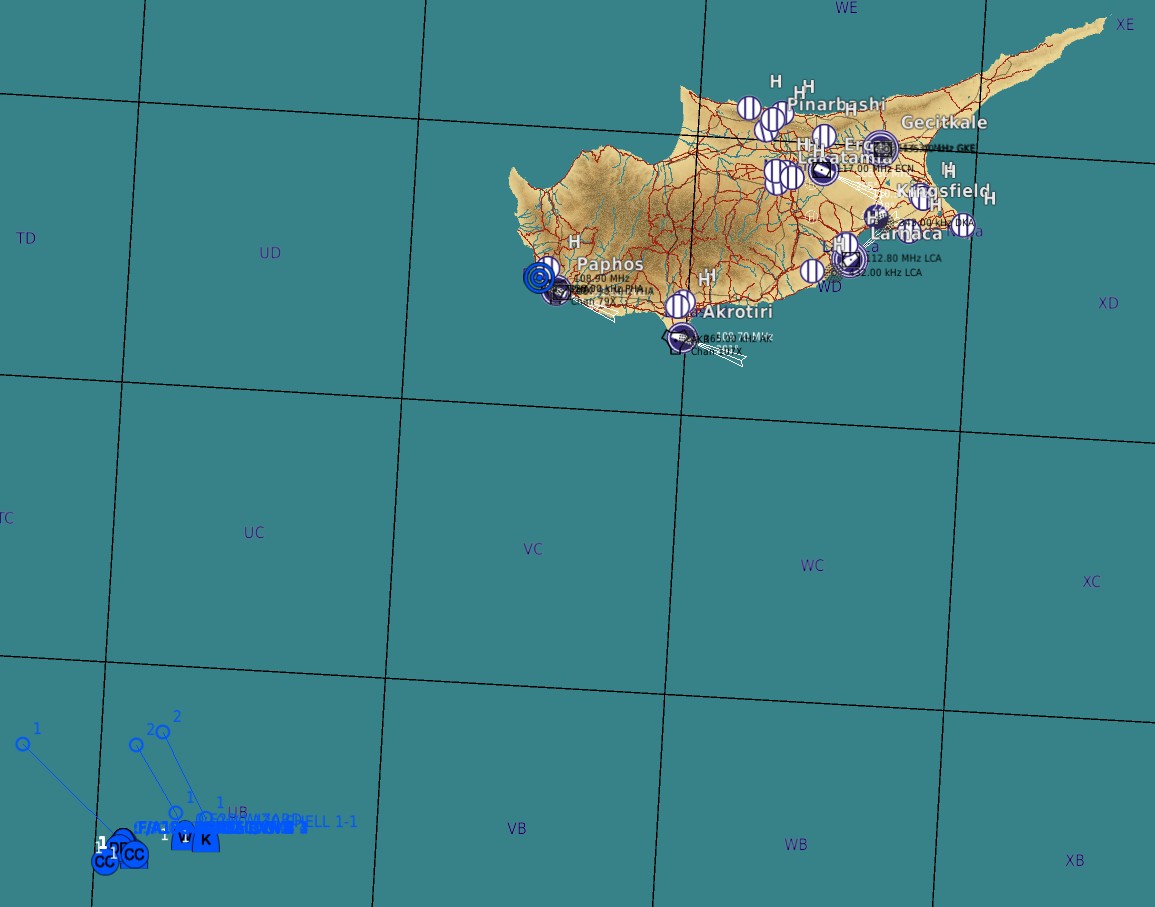Select the Kingsfield airfield icon
This screenshot has height=907, width=1155.
[x=876, y=217]
